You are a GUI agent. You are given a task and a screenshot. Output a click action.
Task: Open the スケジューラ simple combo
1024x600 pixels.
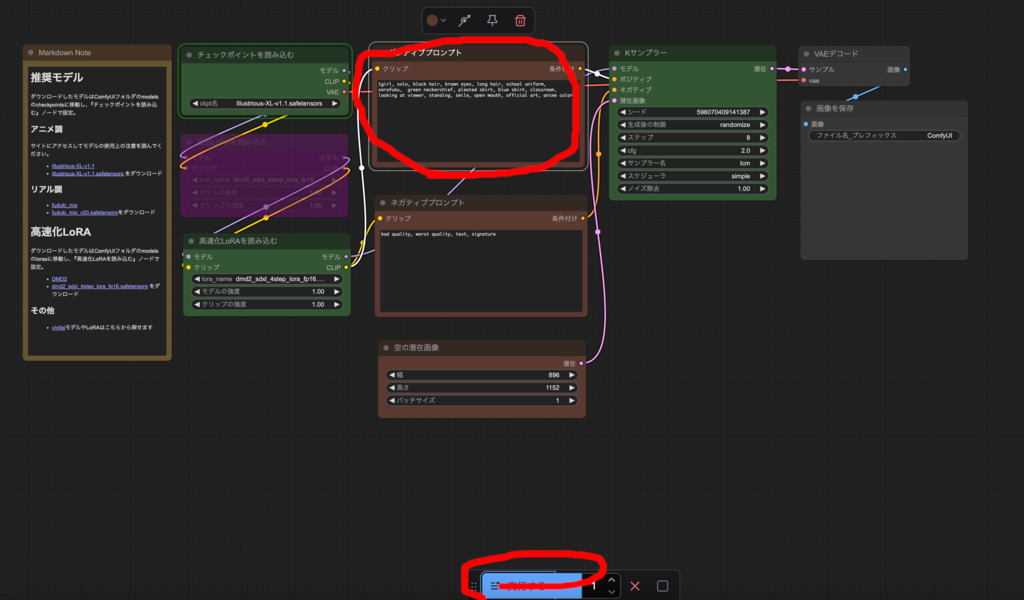click(x=692, y=176)
